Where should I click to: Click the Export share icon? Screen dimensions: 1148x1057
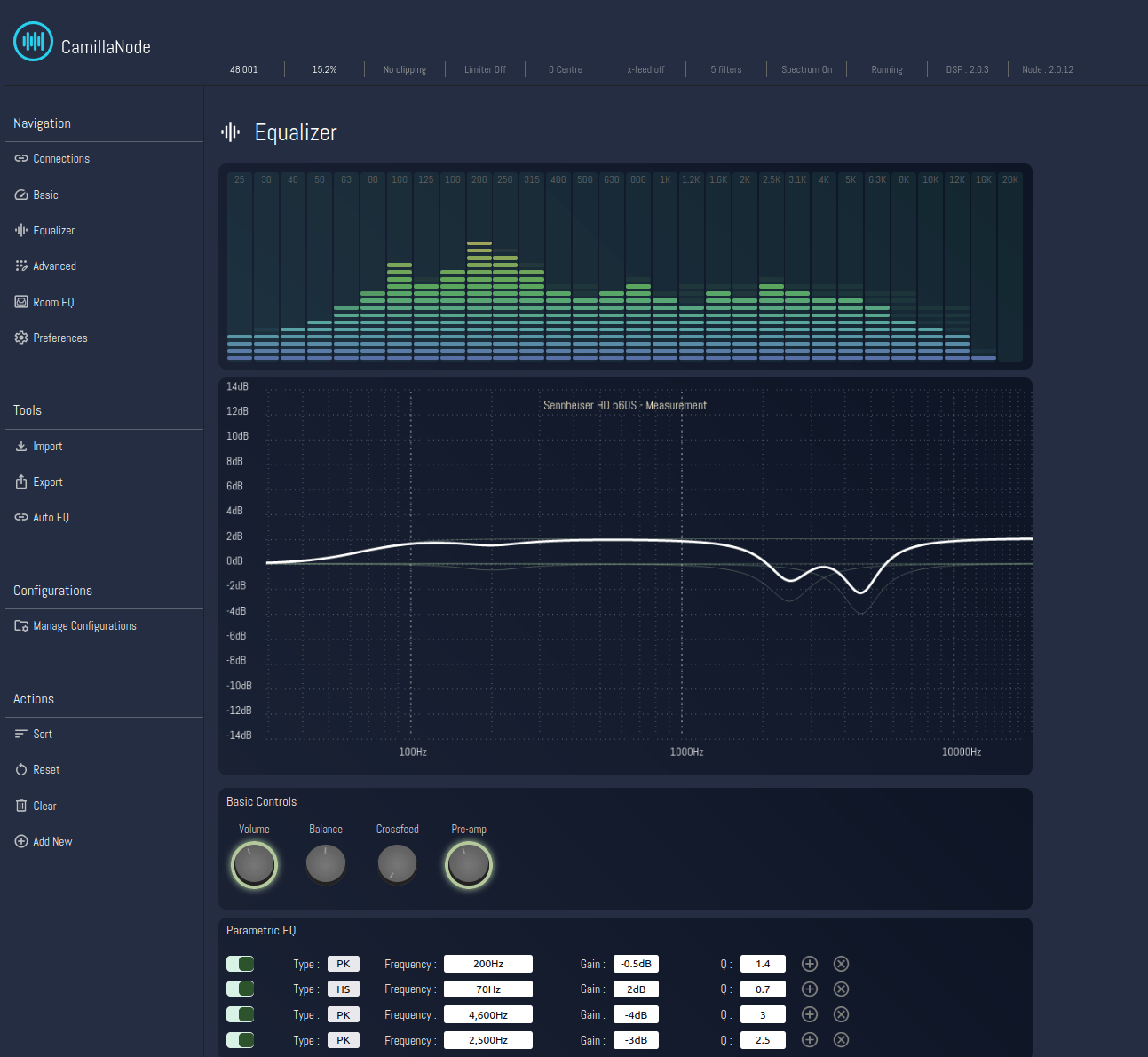(x=21, y=481)
